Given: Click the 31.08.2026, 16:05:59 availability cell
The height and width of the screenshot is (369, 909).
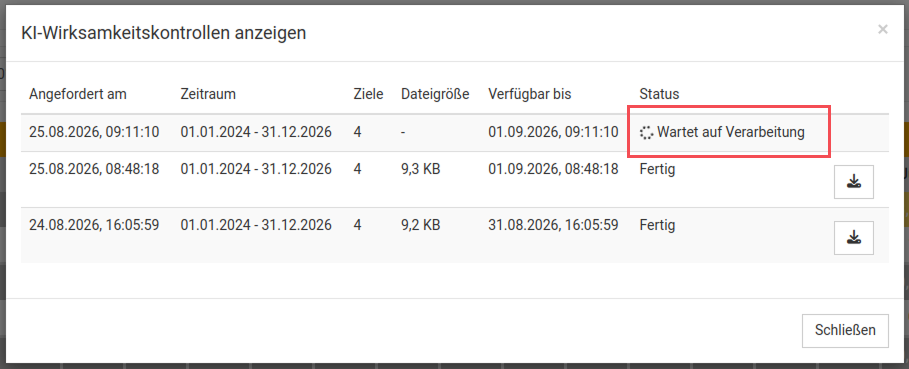Looking at the screenshot, I should pos(553,225).
